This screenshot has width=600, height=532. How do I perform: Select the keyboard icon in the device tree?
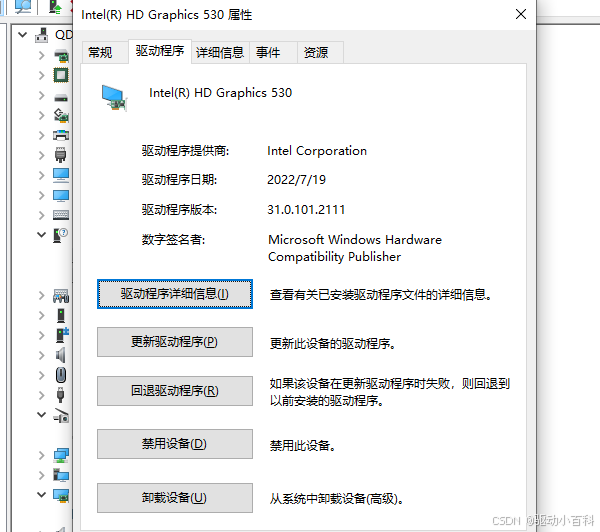[61, 215]
